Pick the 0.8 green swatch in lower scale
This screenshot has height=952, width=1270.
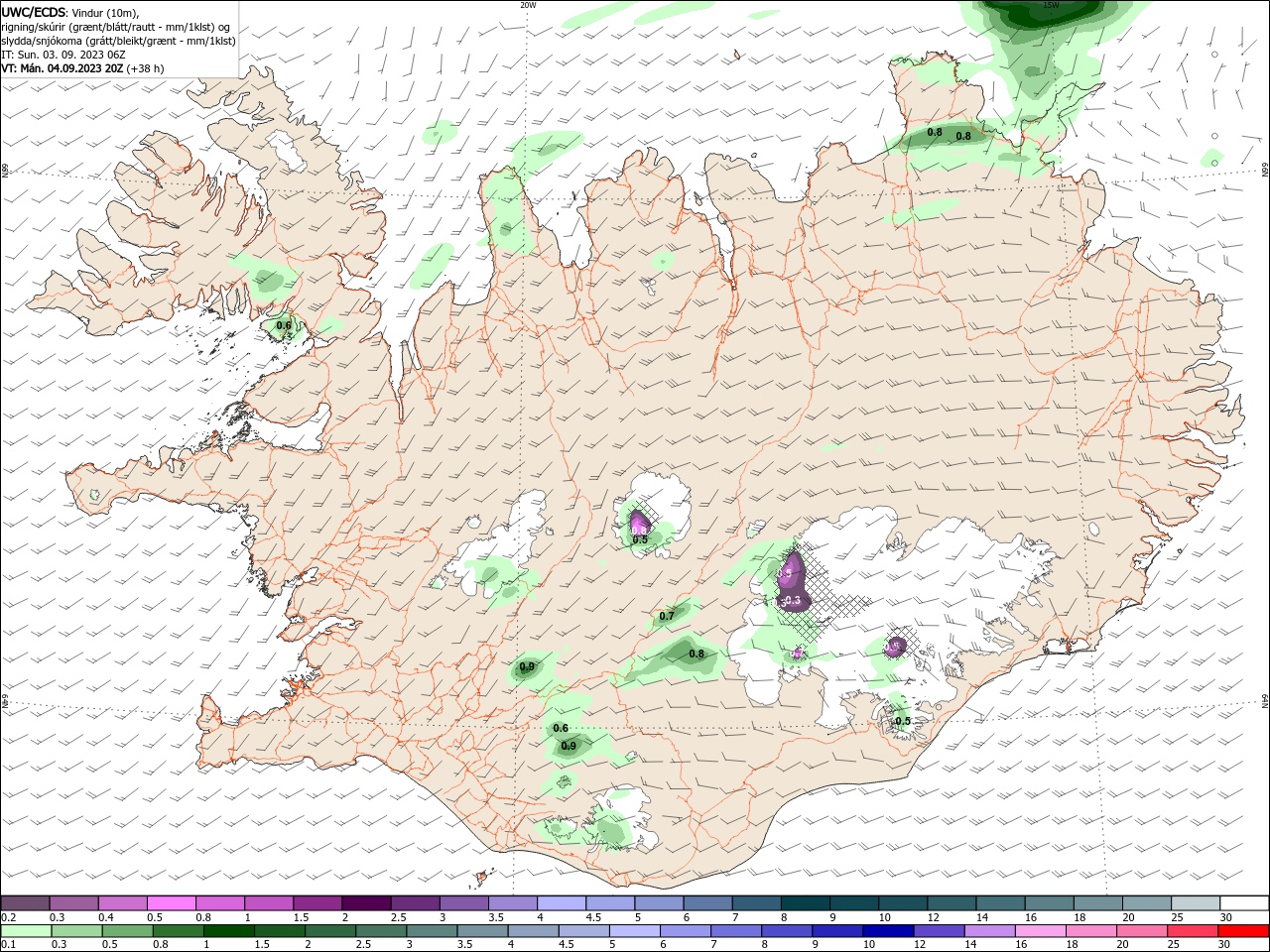coord(178,931)
